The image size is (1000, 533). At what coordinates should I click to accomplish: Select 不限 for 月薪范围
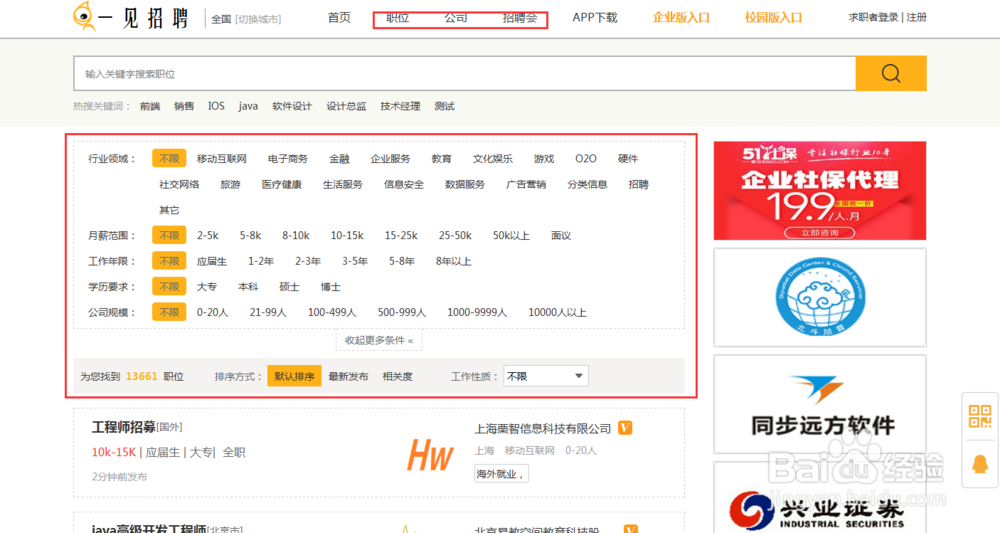click(169, 235)
